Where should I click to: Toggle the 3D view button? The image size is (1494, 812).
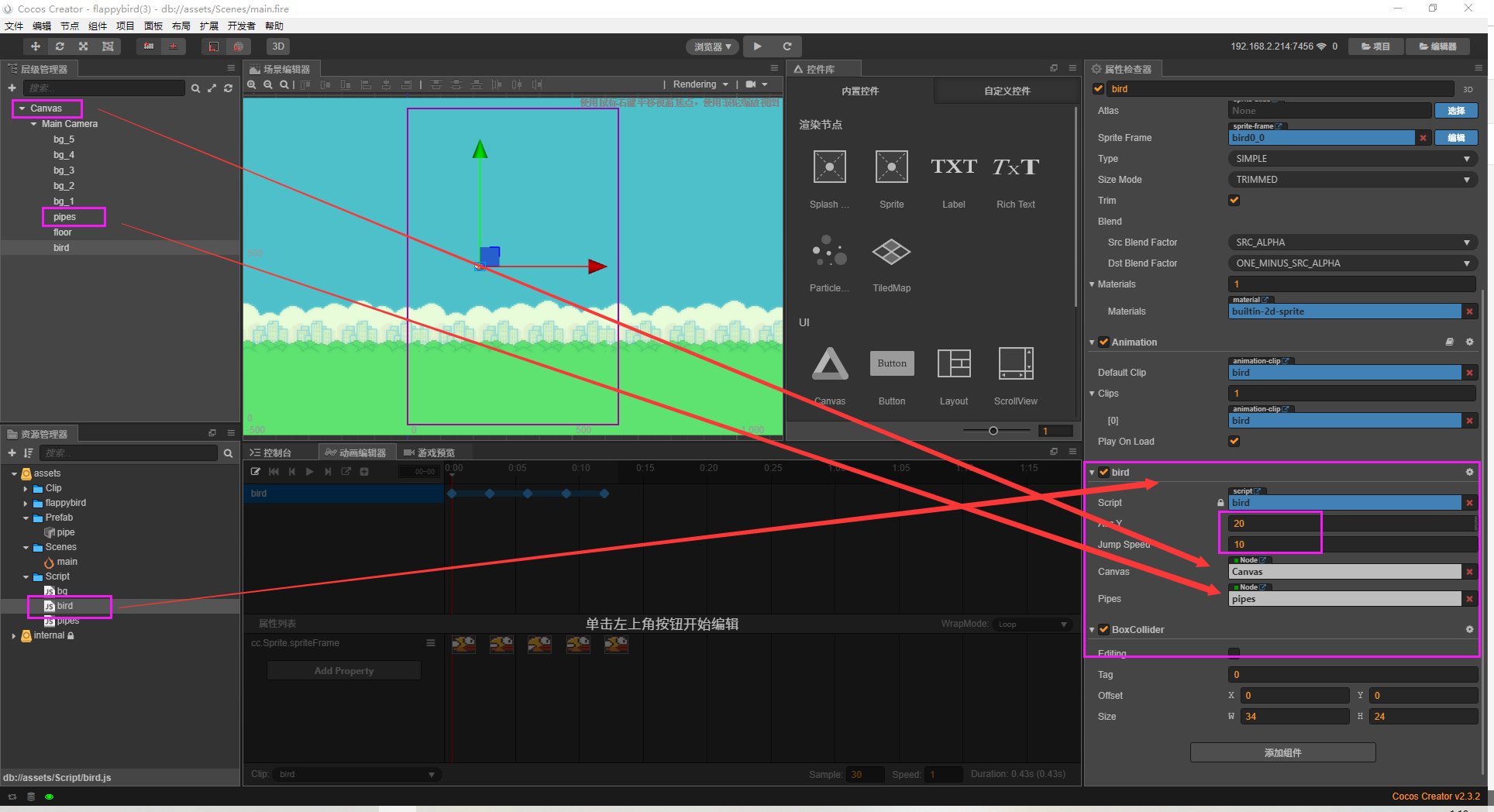[278, 46]
